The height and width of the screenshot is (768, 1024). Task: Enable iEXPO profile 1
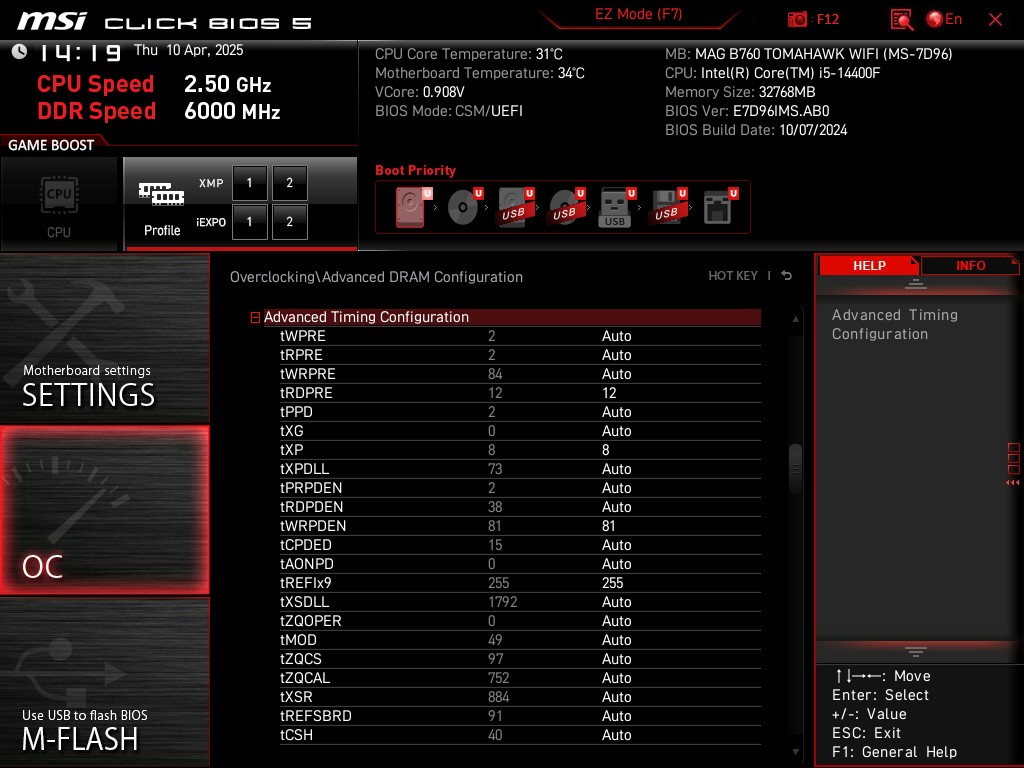pyautogui.click(x=249, y=222)
